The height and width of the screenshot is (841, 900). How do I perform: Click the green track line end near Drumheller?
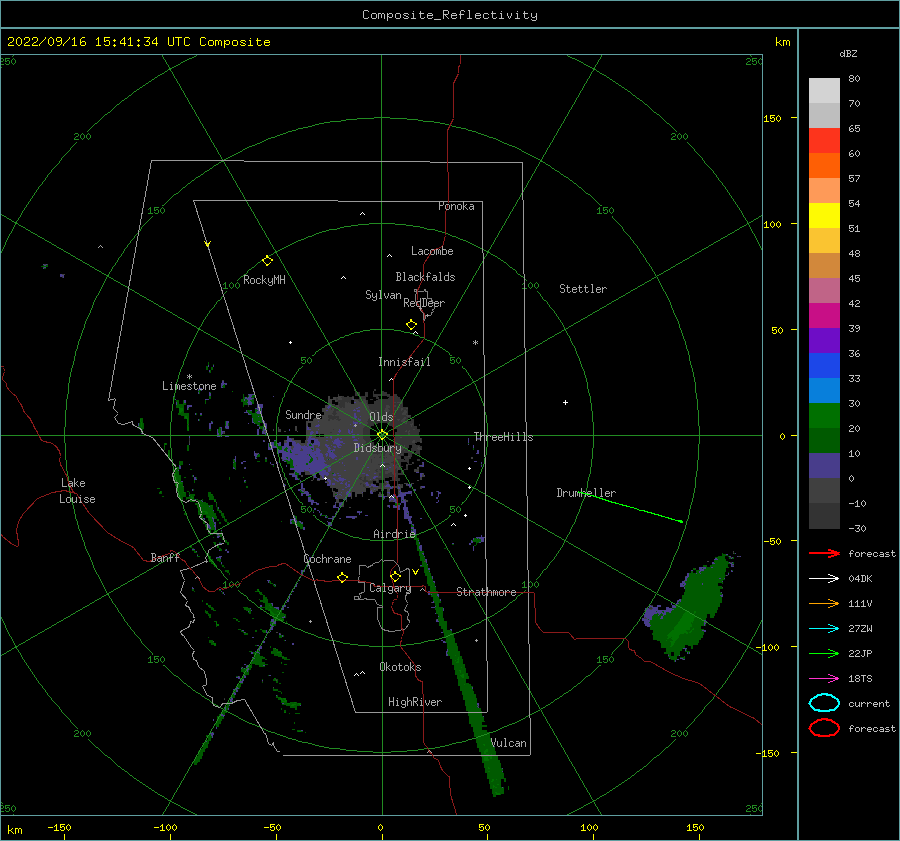tap(682, 521)
